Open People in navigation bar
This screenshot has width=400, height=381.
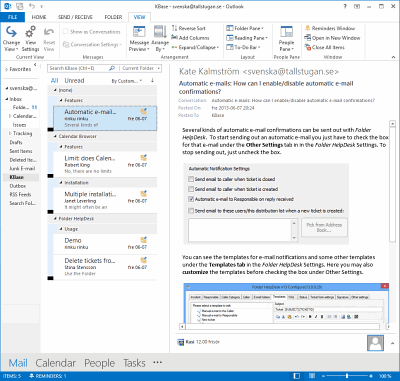[x=99, y=363]
